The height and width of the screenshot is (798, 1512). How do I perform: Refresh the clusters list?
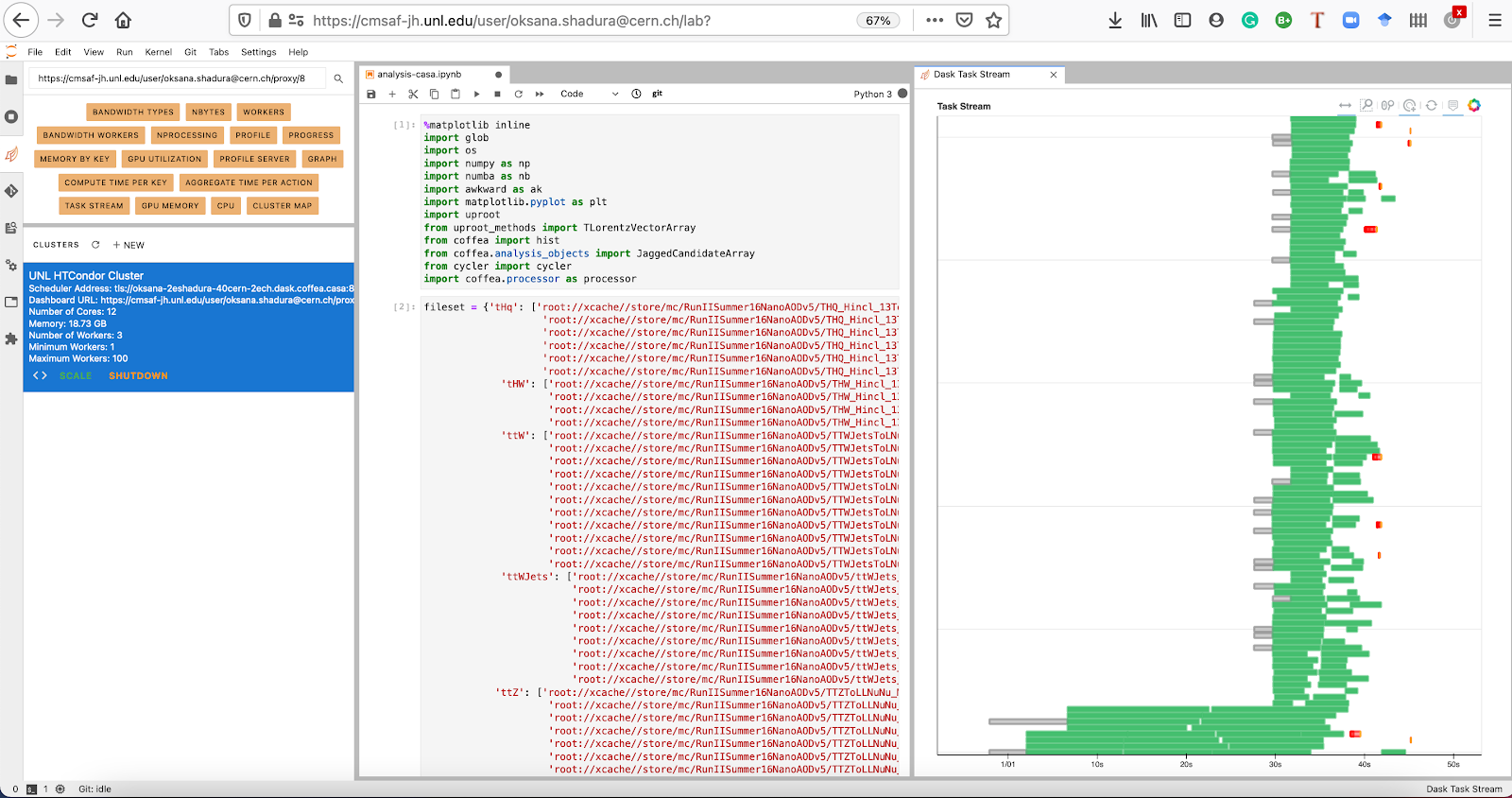(95, 245)
